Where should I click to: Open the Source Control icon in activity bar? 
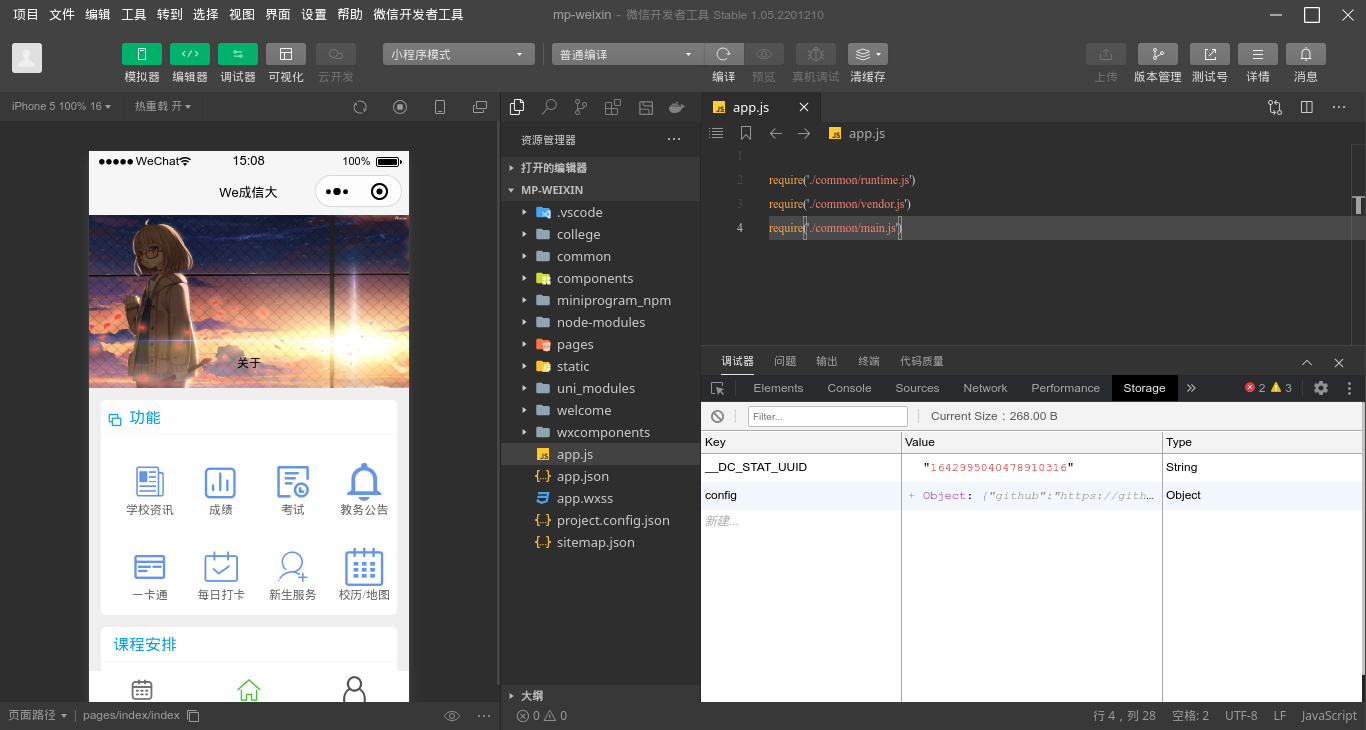(581, 107)
